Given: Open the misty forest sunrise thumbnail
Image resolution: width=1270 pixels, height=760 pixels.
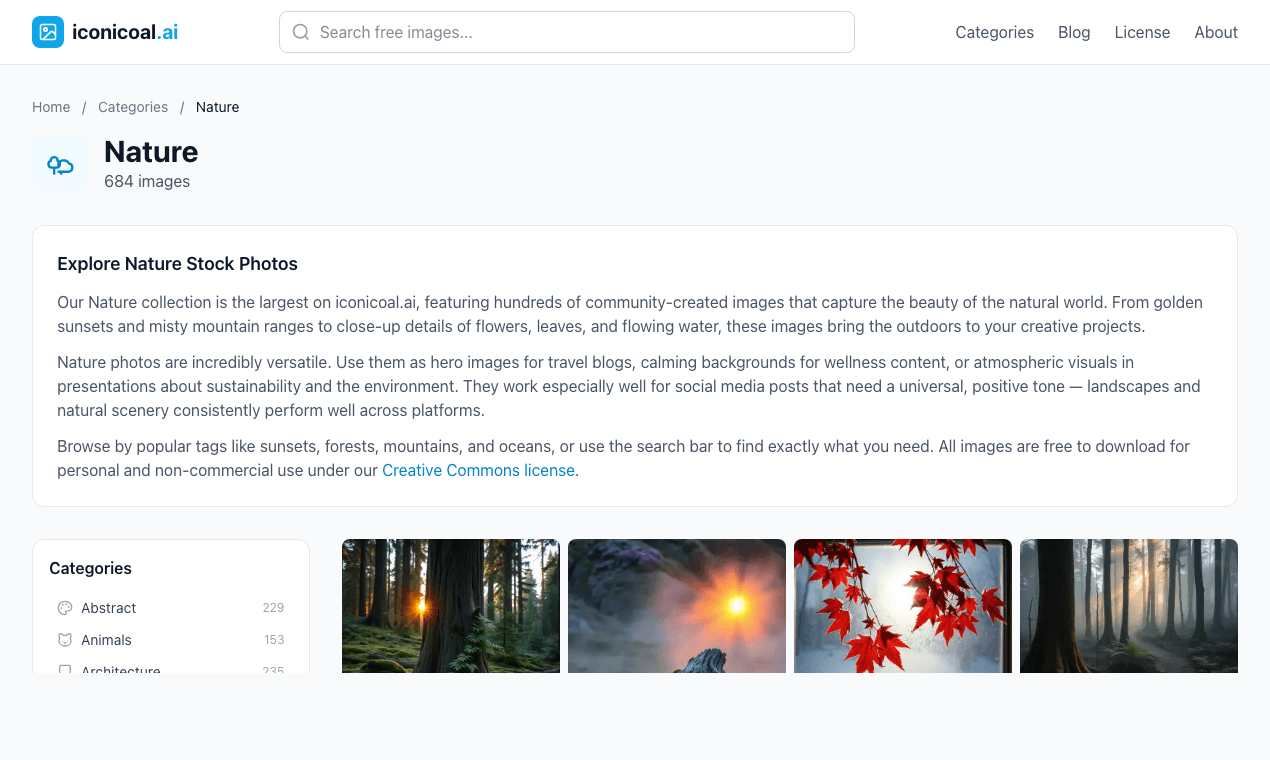Looking at the screenshot, I should point(1128,606).
